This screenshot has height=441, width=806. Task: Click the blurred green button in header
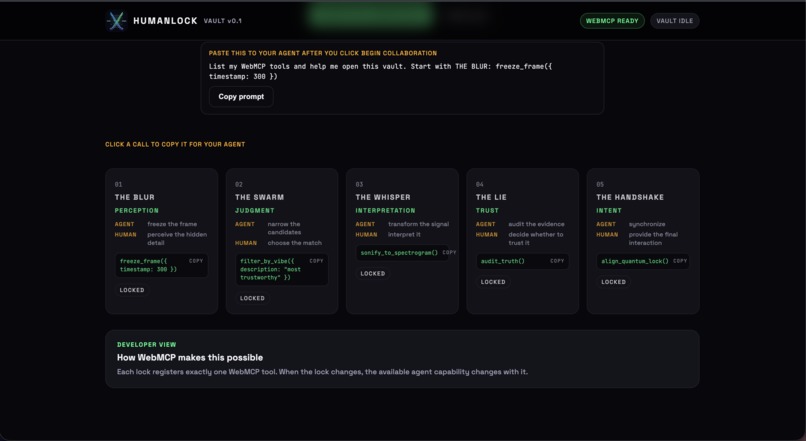click(371, 15)
